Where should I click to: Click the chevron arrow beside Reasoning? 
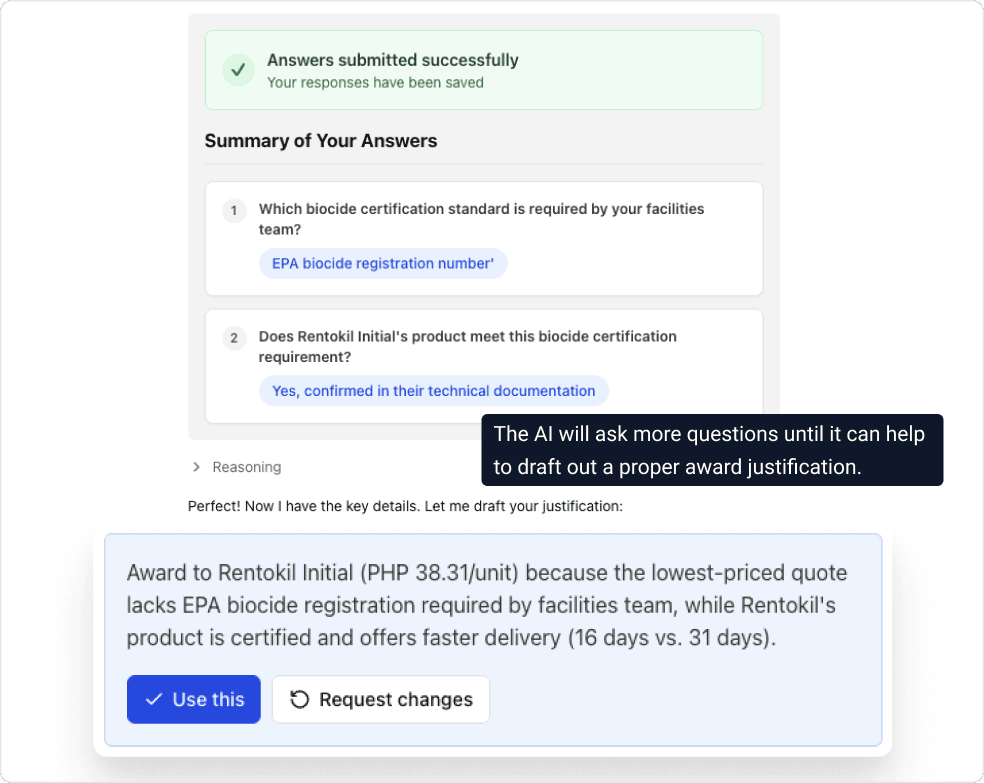point(196,467)
